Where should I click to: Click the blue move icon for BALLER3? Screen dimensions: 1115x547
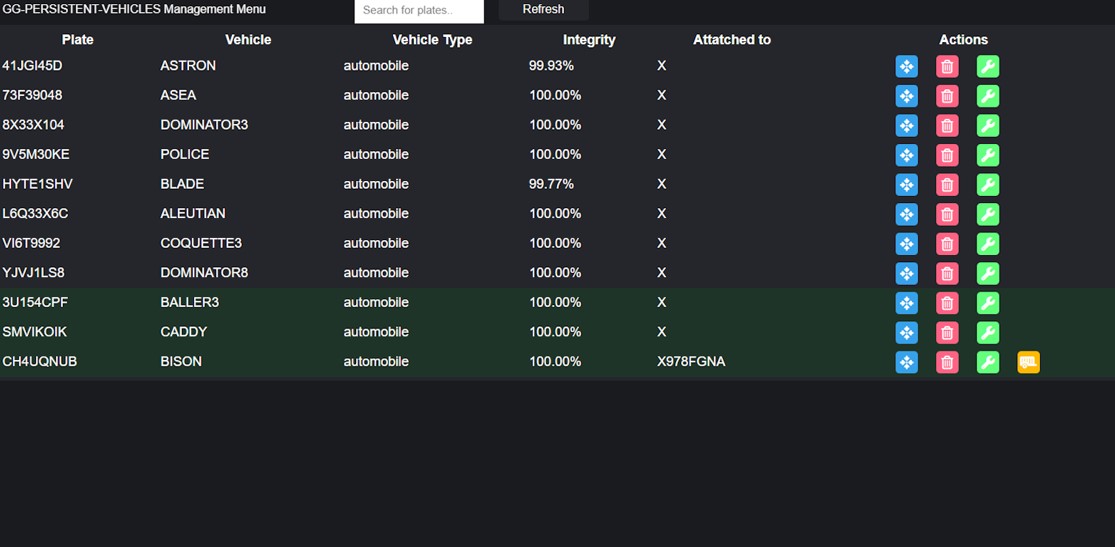[x=906, y=303]
